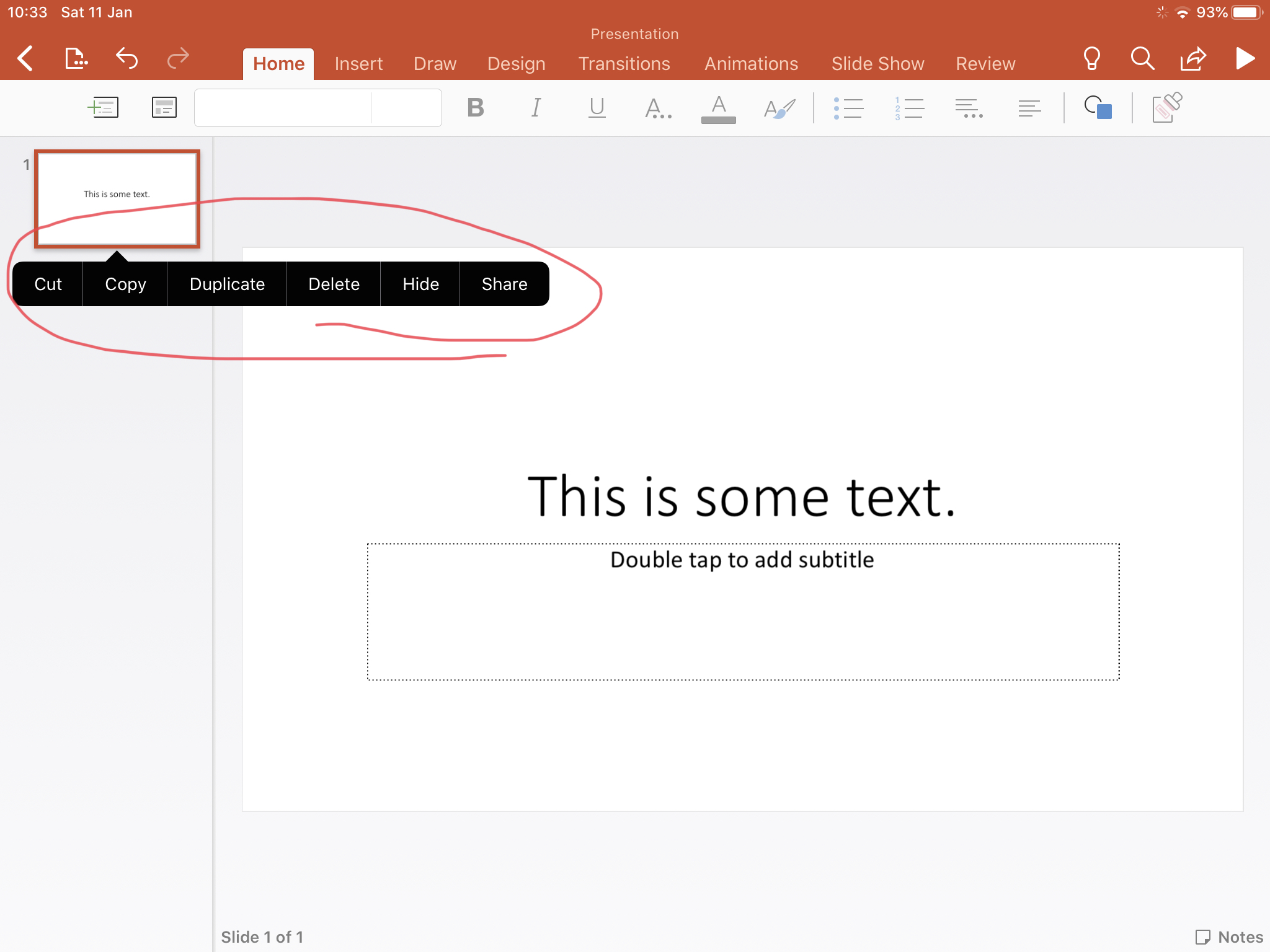This screenshot has height=952, width=1270.
Task: Open the slide layout picker
Action: (164, 108)
